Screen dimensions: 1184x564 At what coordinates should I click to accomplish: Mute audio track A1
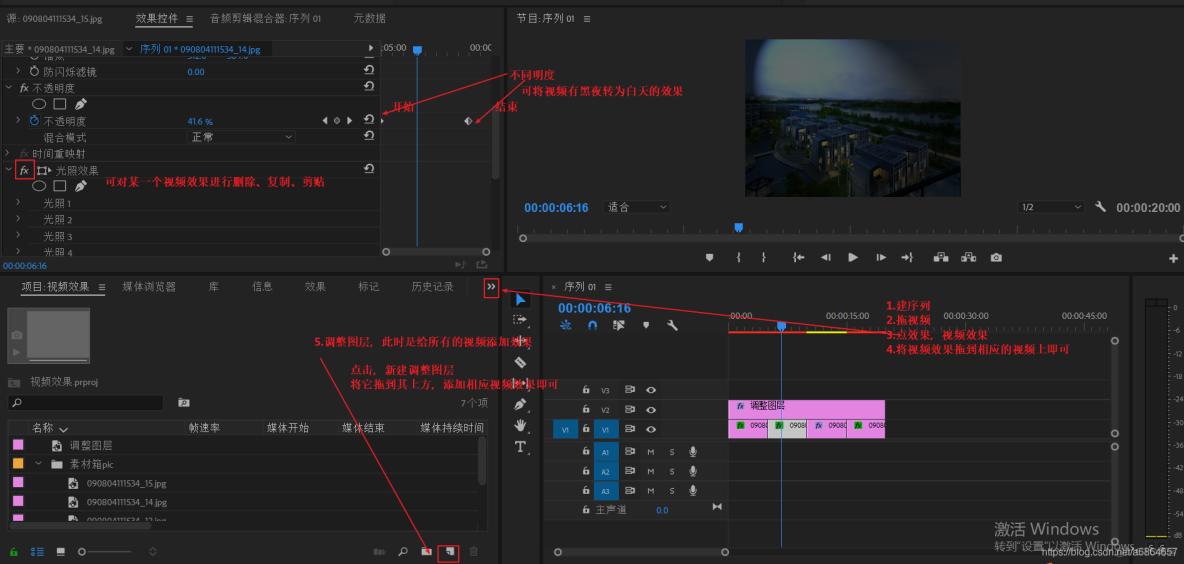click(651, 452)
